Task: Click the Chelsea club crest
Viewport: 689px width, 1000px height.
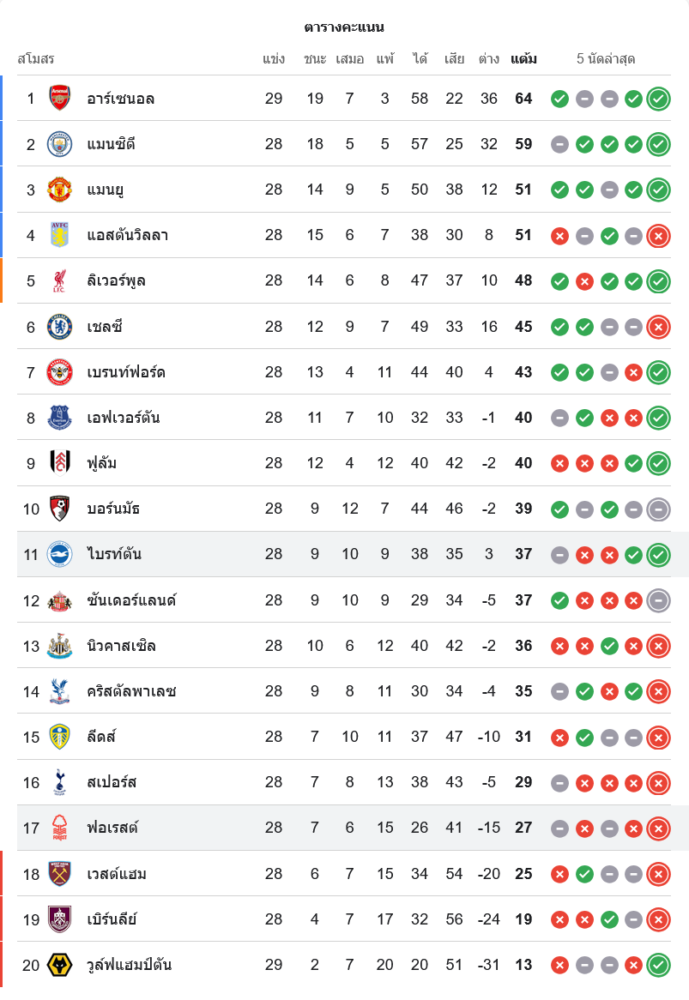Action: (x=60, y=326)
